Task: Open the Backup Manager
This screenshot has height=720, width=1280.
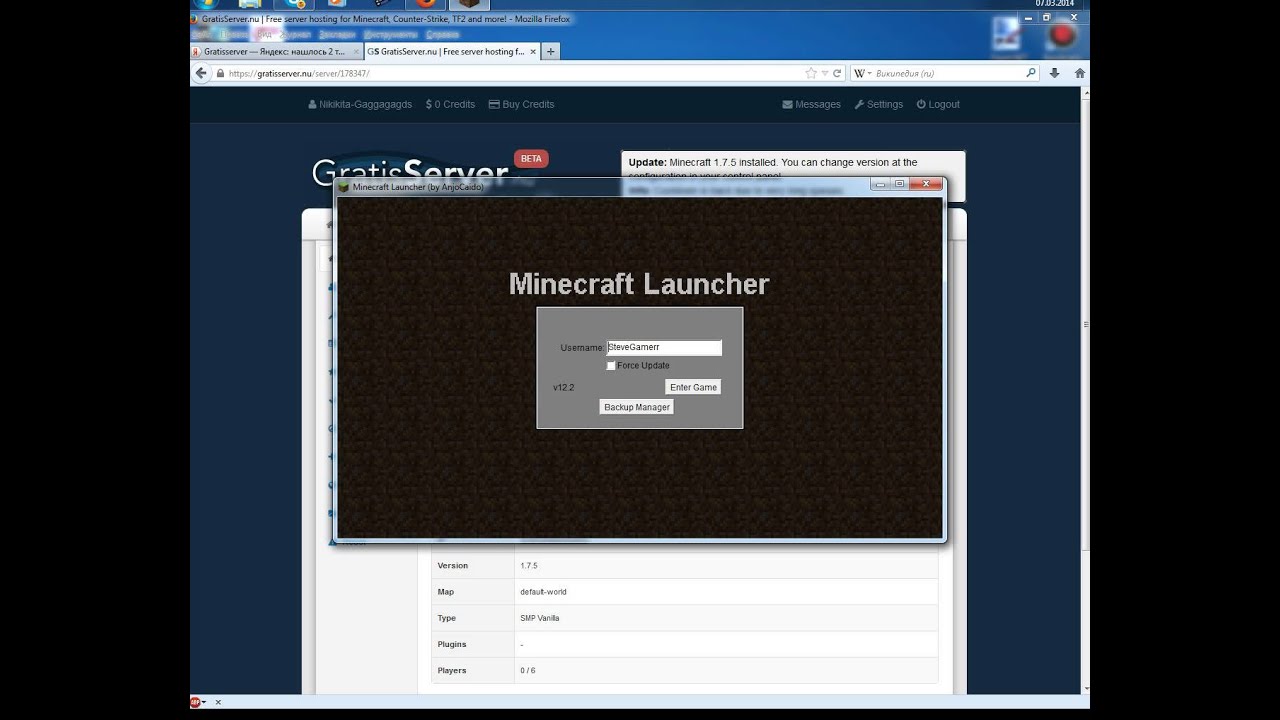Action: point(637,407)
